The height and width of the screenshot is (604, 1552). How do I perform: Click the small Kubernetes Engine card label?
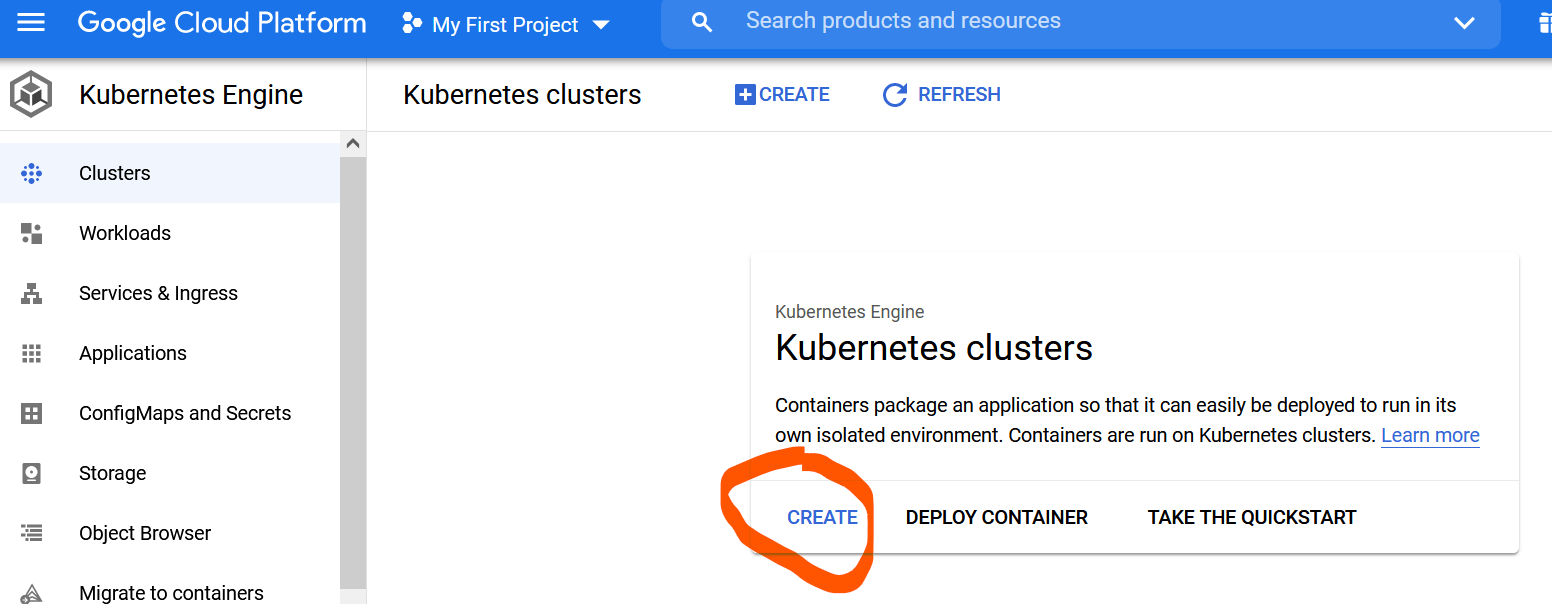[850, 312]
